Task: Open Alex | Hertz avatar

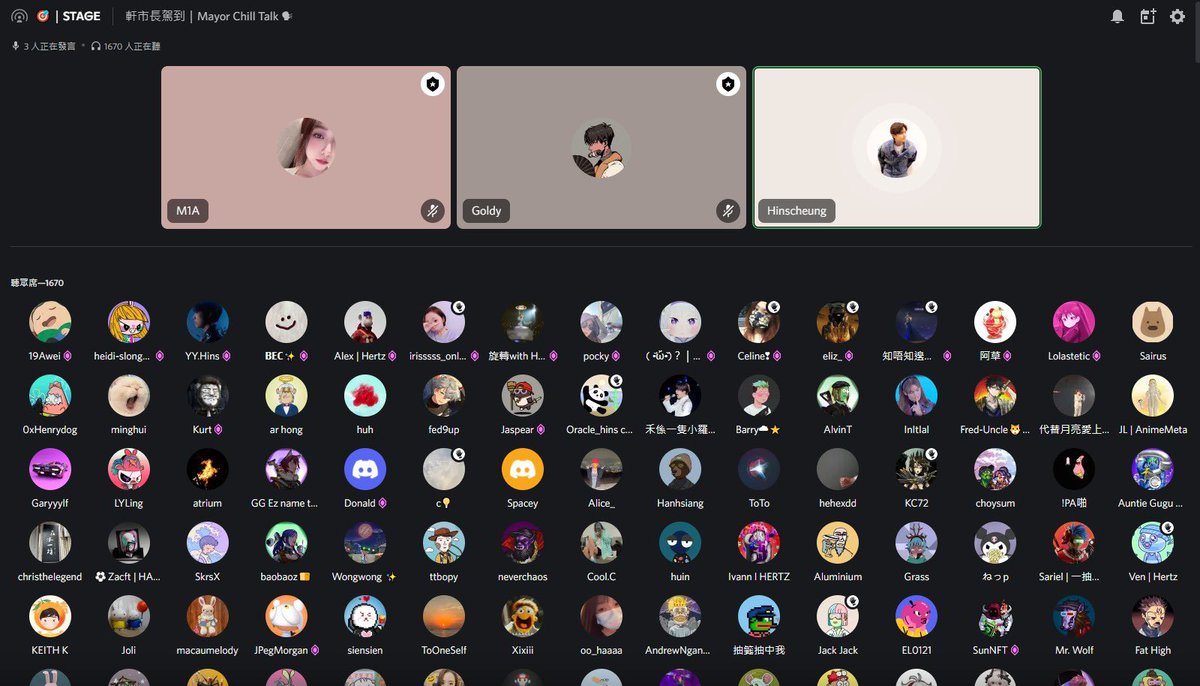Action: pos(365,322)
